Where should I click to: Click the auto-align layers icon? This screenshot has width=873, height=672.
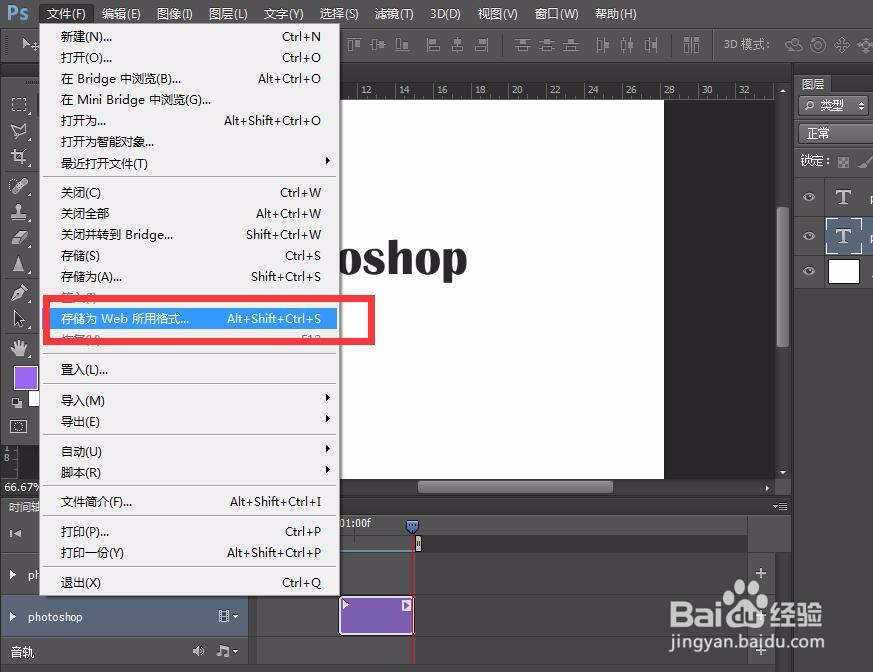(x=691, y=45)
